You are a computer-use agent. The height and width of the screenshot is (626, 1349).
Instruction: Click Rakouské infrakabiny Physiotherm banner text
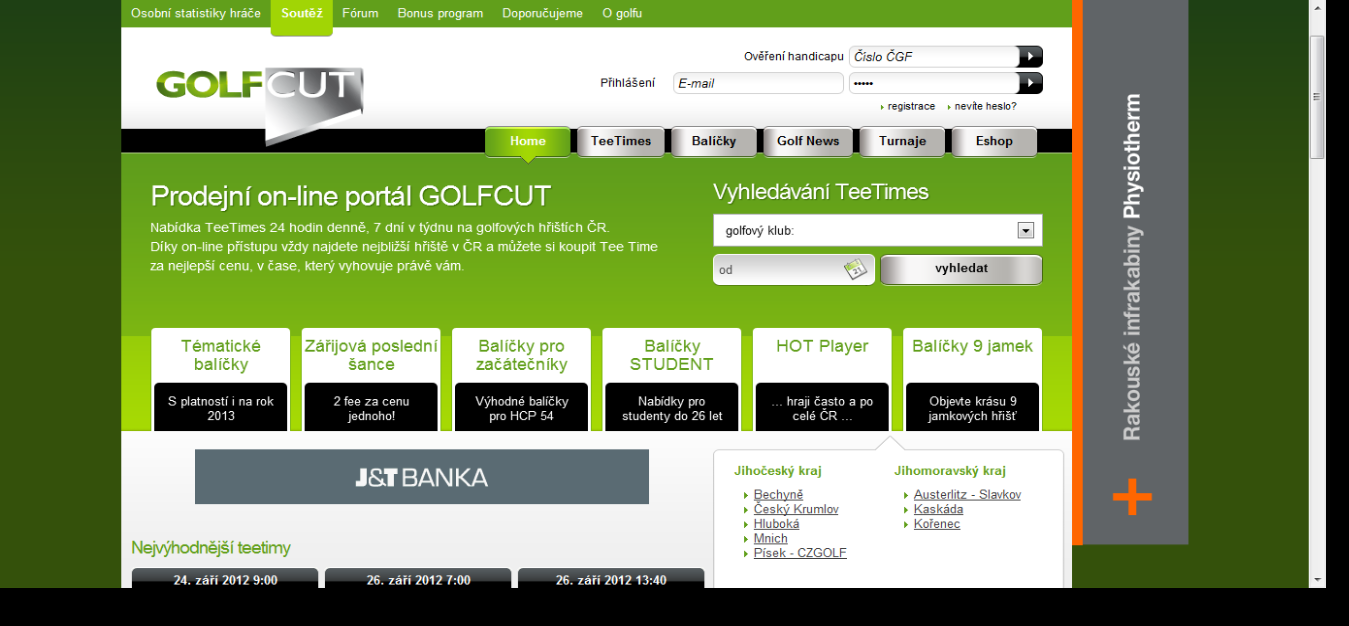1131,267
